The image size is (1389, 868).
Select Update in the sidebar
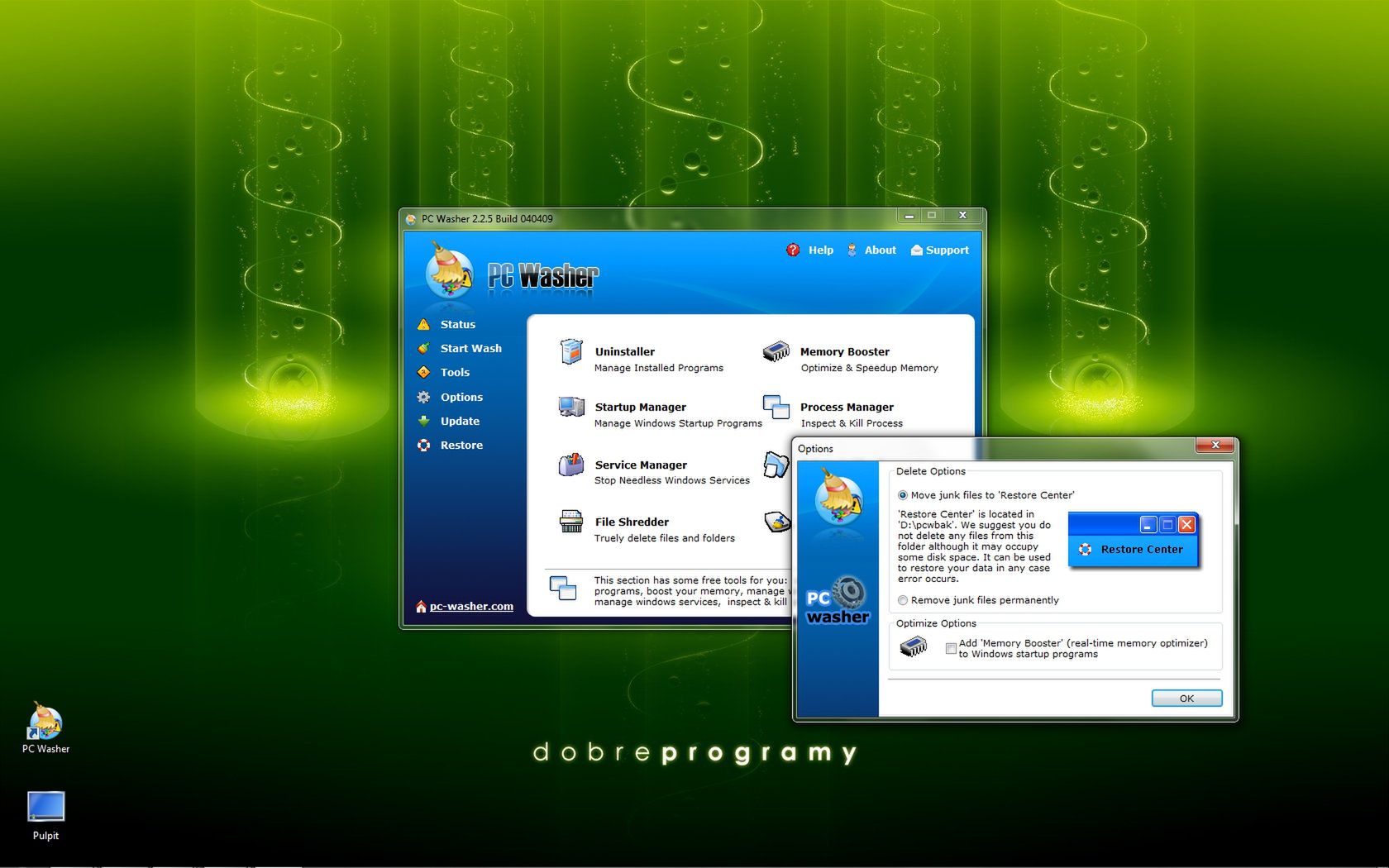pos(460,422)
